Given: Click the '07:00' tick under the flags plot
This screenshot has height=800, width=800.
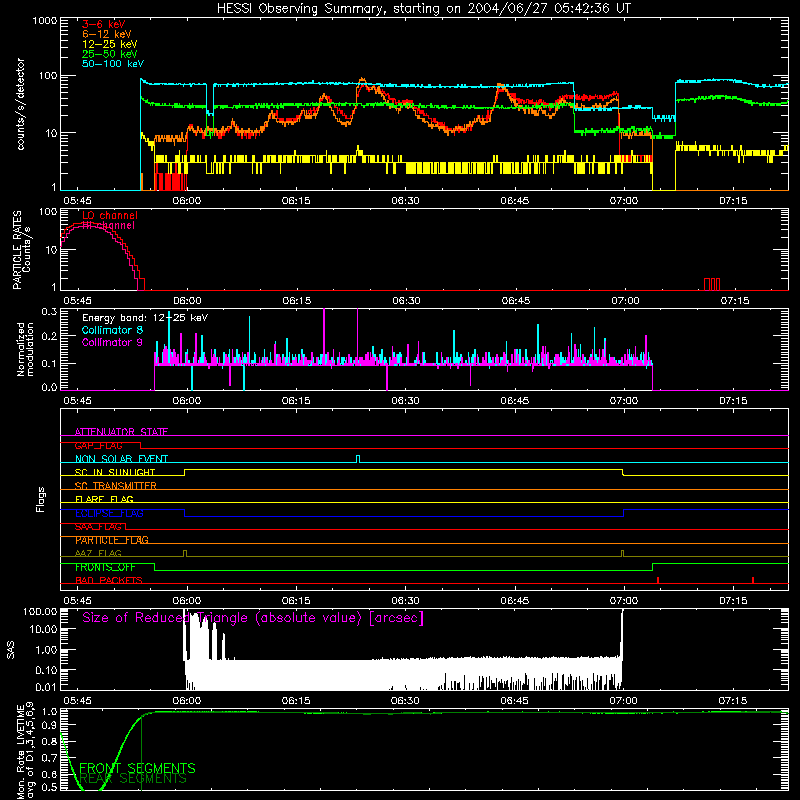Looking at the screenshot, I should point(623,601).
